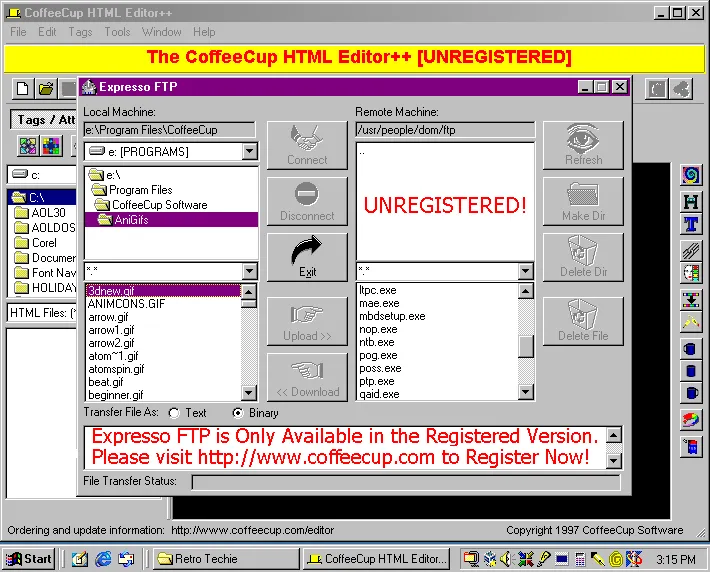
Task: Click the Windows Start button
Action: tap(29, 559)
